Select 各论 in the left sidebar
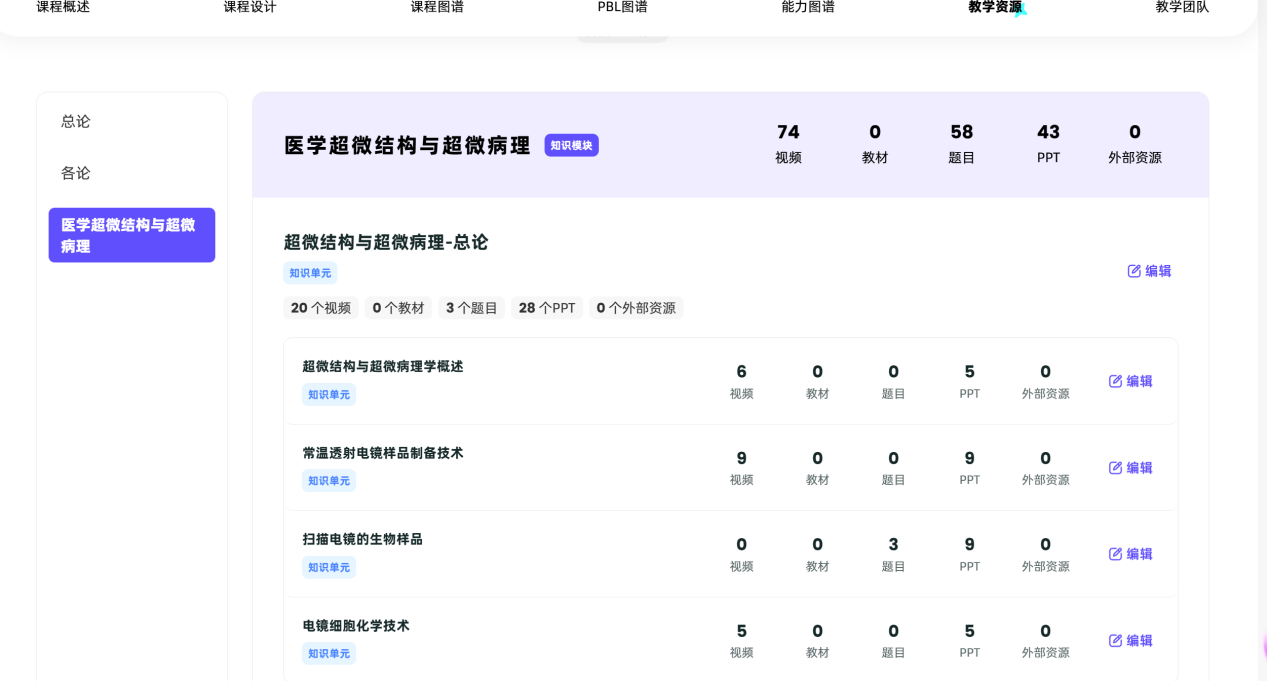Image resolution: width=1267 pixels, height=681 pixels. click(76, 173)
